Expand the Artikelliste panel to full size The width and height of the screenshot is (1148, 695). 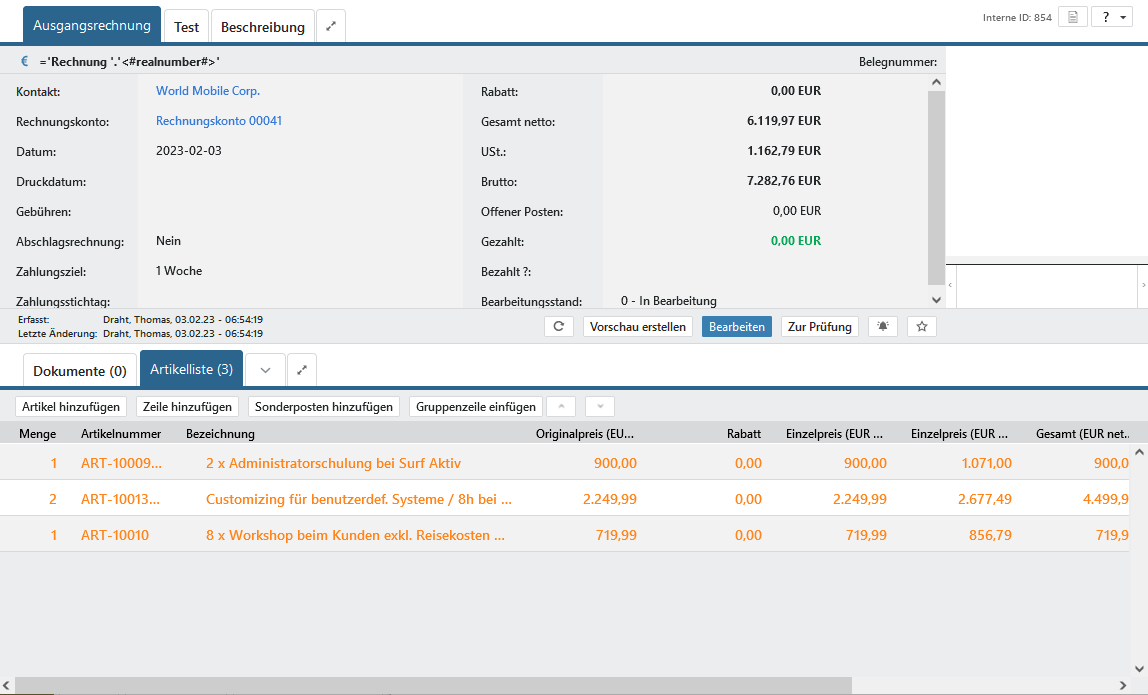(302, 370)
